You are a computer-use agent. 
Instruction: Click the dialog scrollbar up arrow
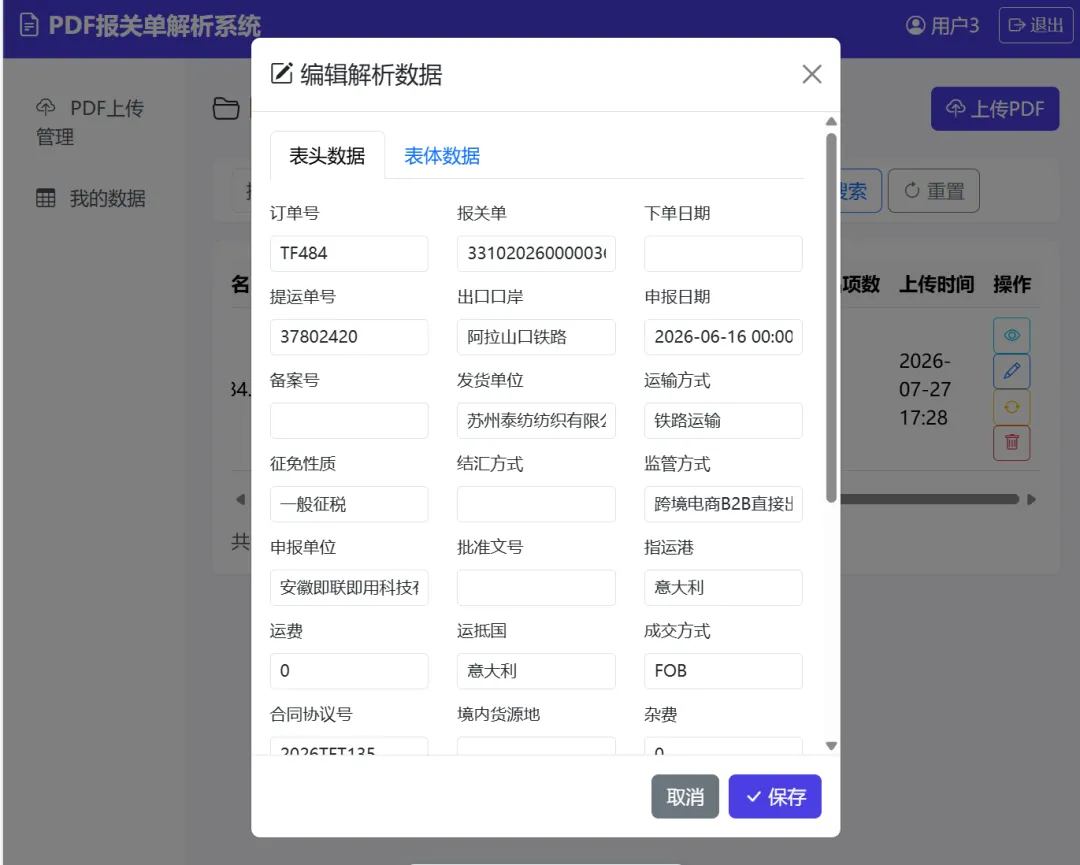831,121
